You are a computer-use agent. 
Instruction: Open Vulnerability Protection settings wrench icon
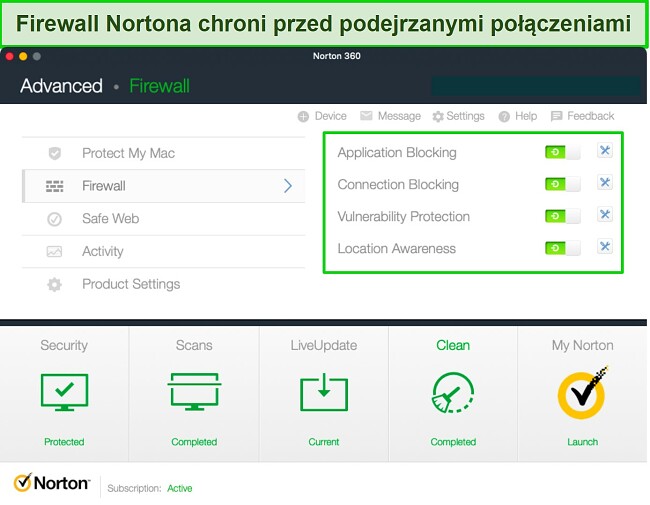pos(605,214)
